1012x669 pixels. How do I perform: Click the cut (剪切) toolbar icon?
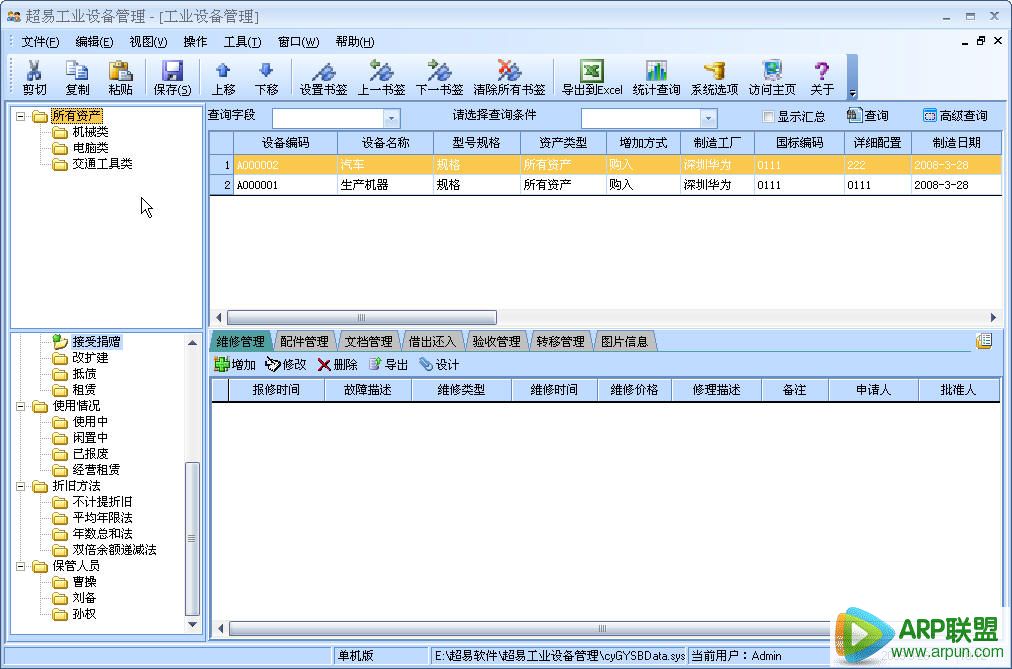33,76
